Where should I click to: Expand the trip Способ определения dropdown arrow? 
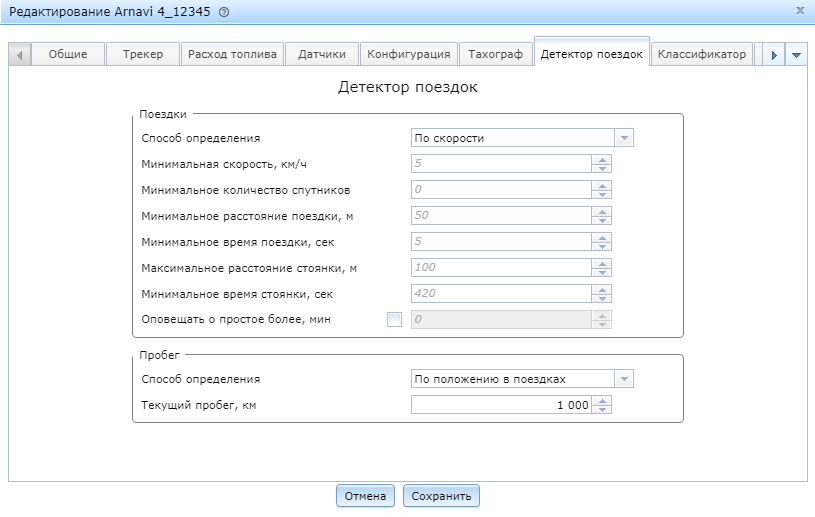click(624, 138)
